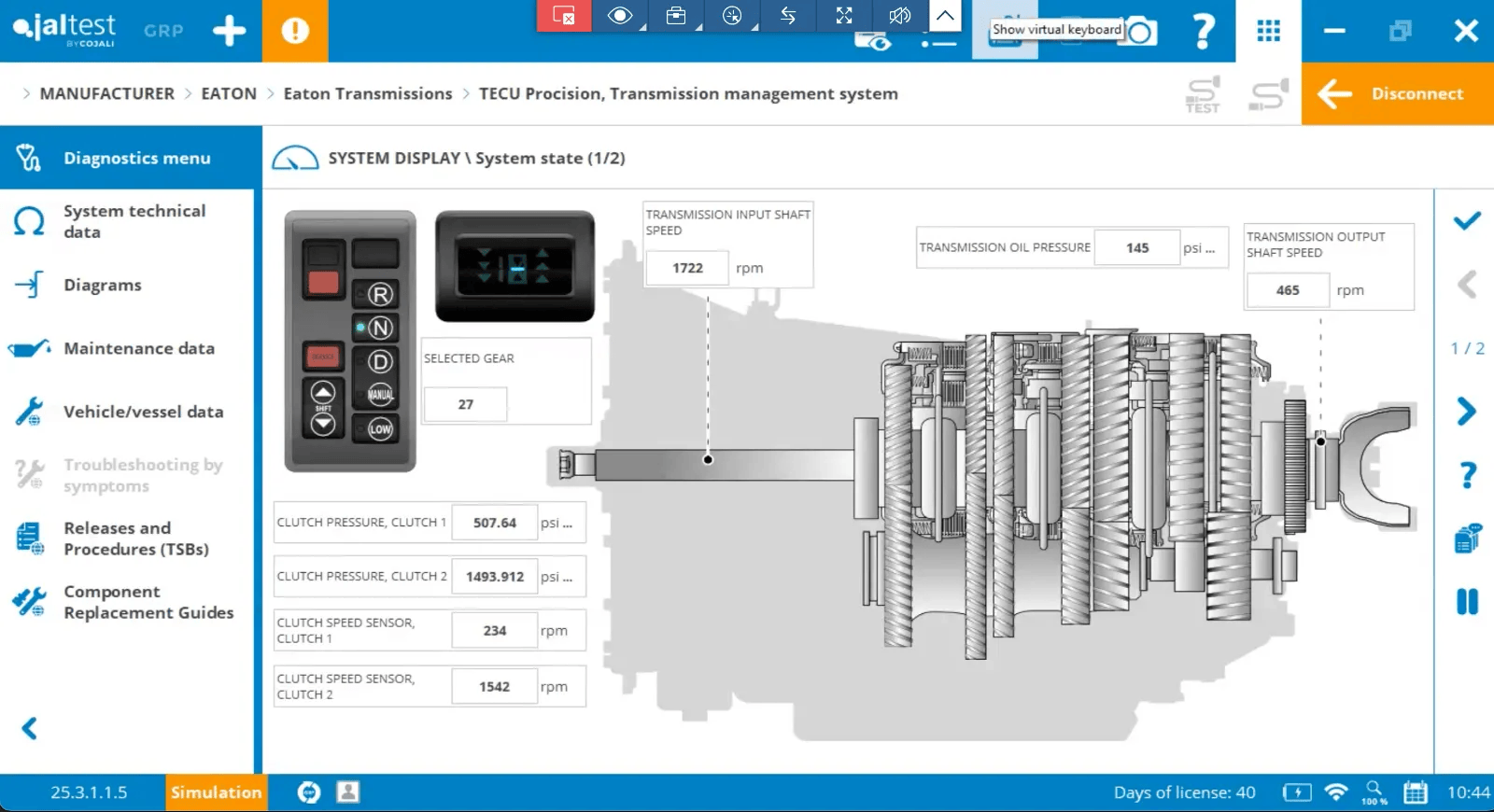Go to previous page grey chevron
Screen dimensions: 1494x812
tap(1467, 284)
